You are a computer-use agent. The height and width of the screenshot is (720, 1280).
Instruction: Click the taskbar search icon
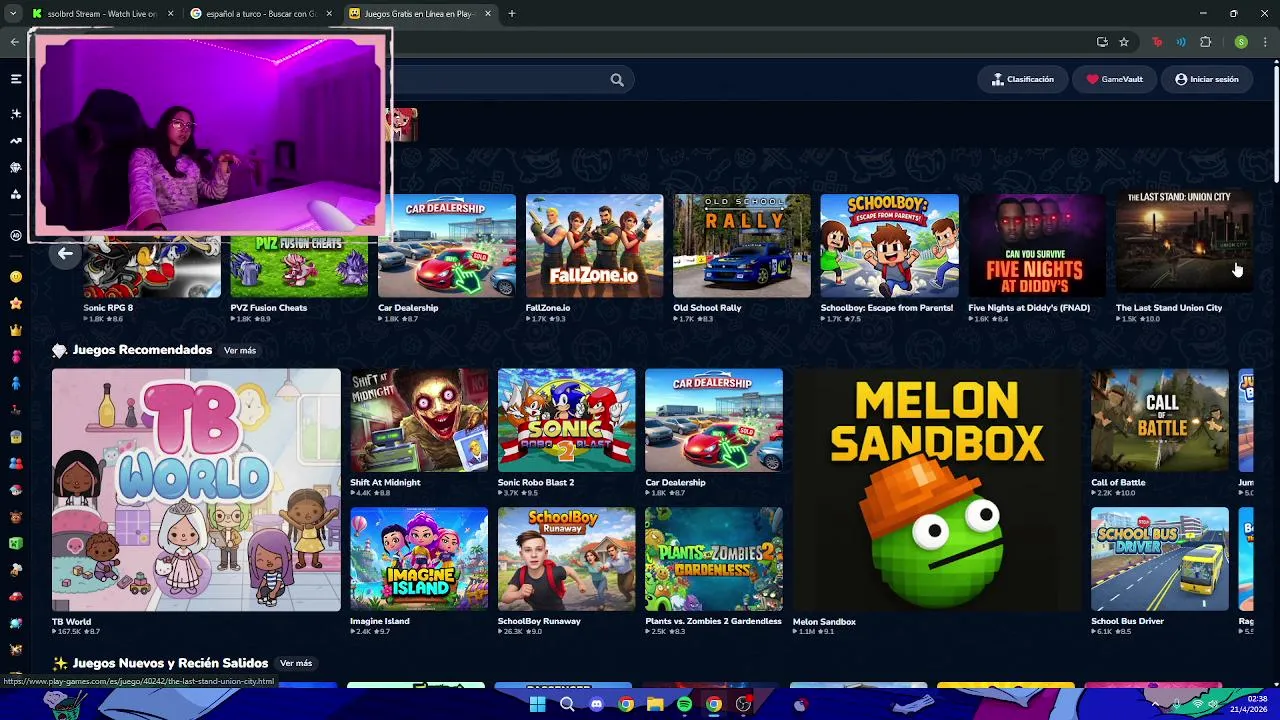click(x=567, y=704)
